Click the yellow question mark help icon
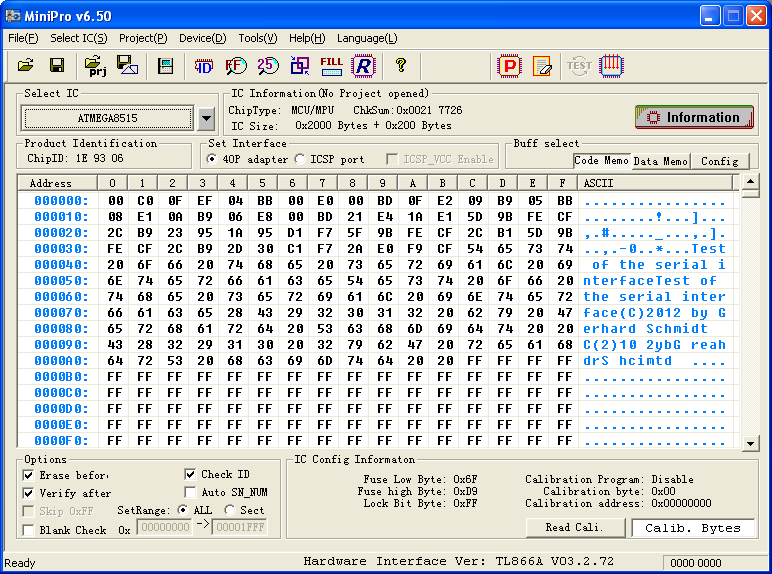The width and height of the screenshot is (772, 574). point(401,66)
